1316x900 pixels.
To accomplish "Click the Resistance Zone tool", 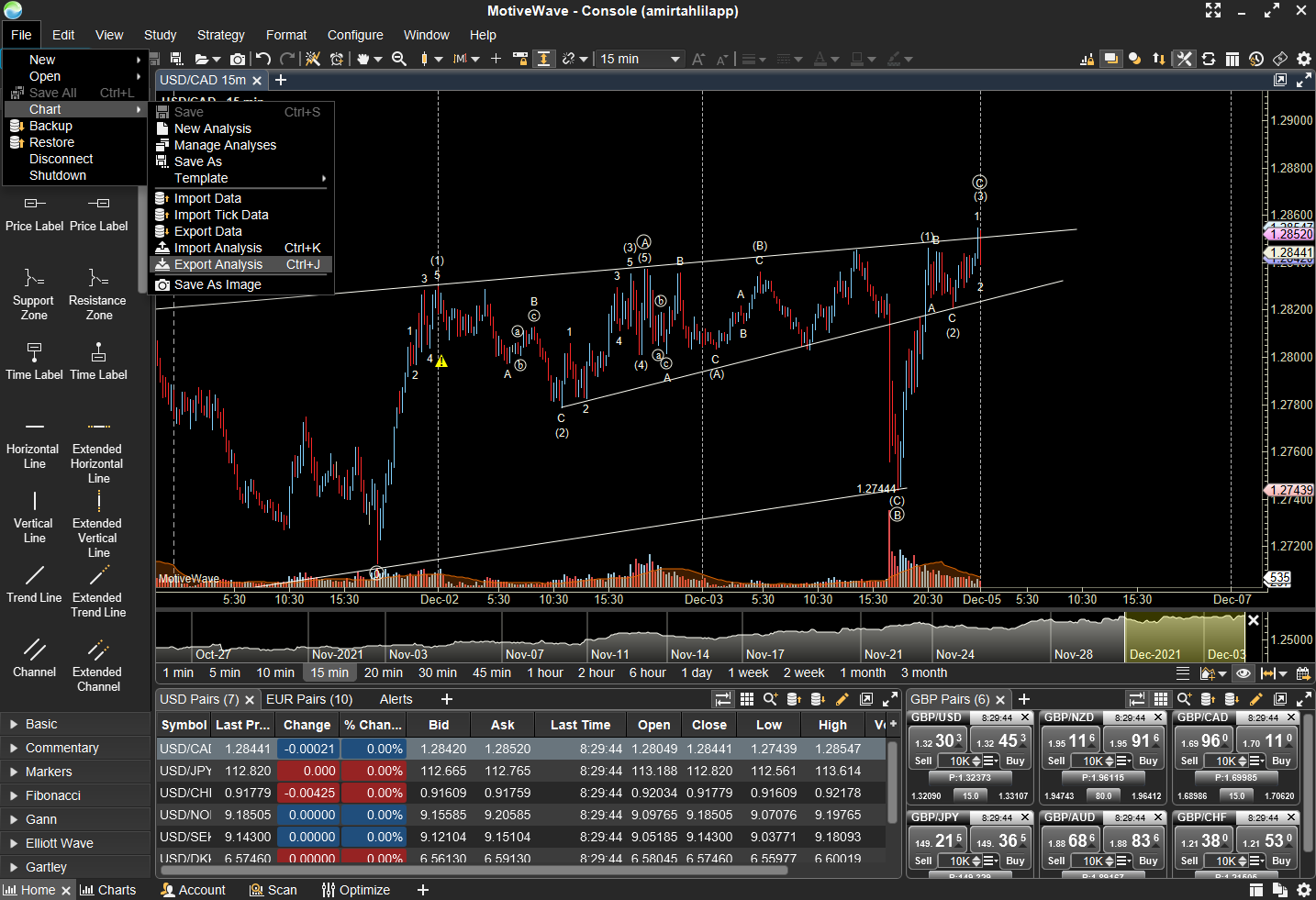I will click(98, 293).
